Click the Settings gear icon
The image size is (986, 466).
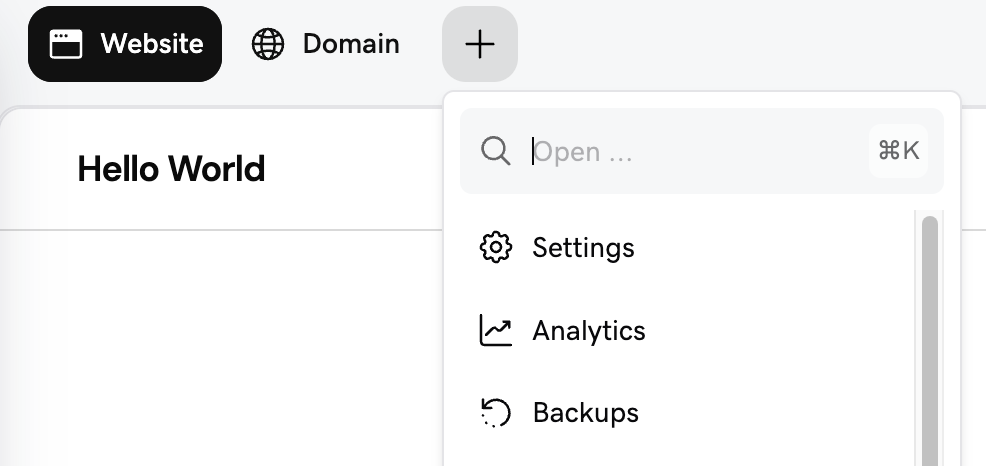(496, 247)
